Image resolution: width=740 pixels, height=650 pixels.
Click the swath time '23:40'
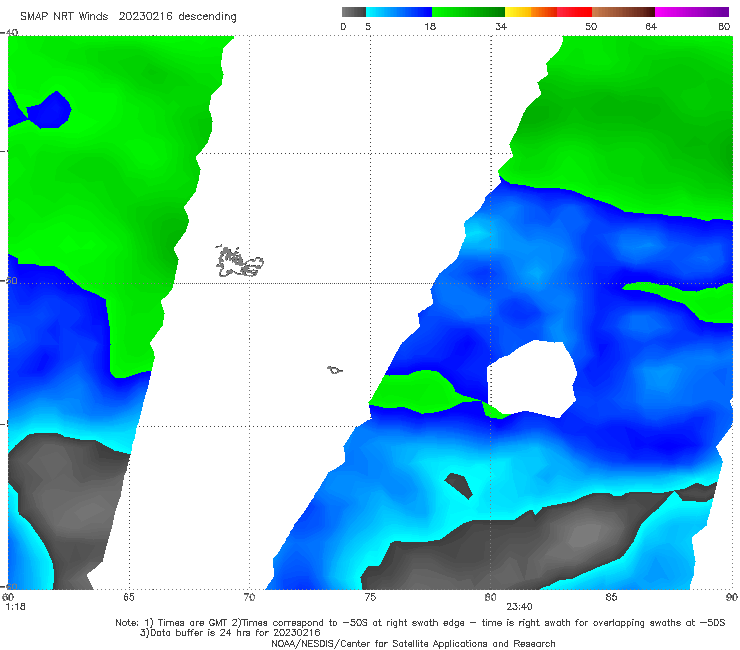pyautogui.click(x=519, y=607)
